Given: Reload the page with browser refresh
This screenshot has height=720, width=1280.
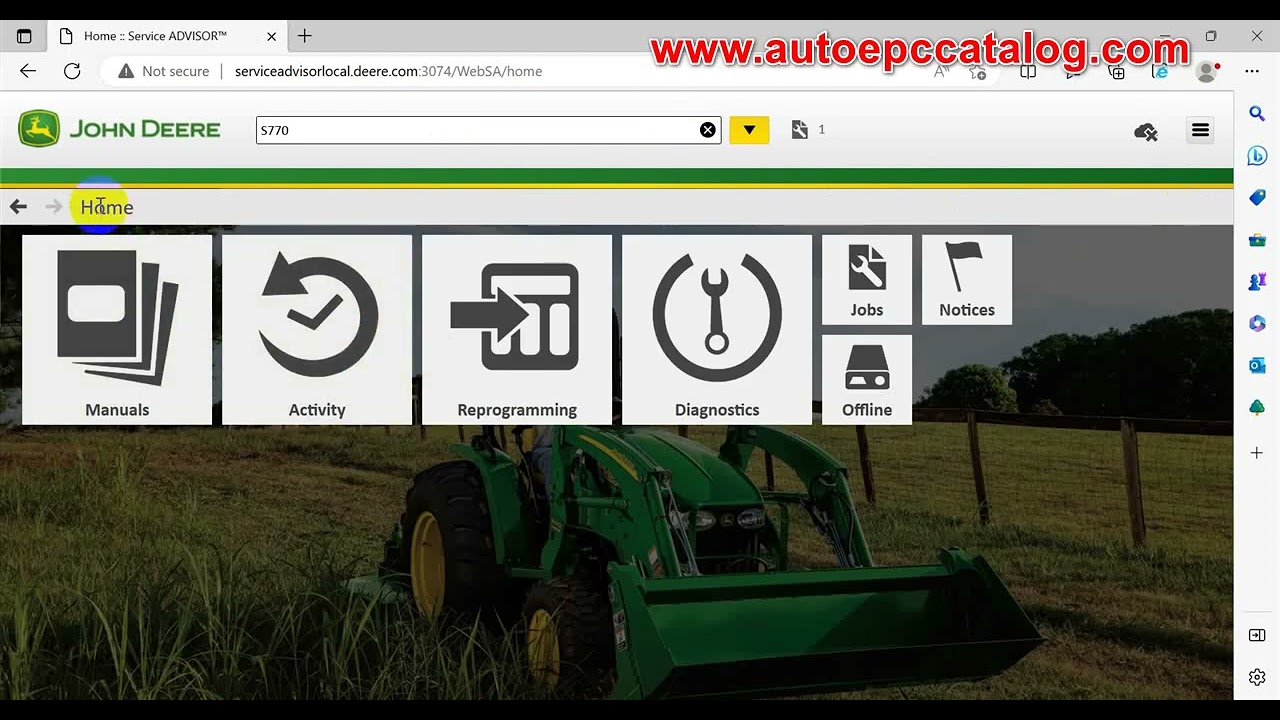Looking at the screenshot, I should pyautogui.click(x=72, y=71).
